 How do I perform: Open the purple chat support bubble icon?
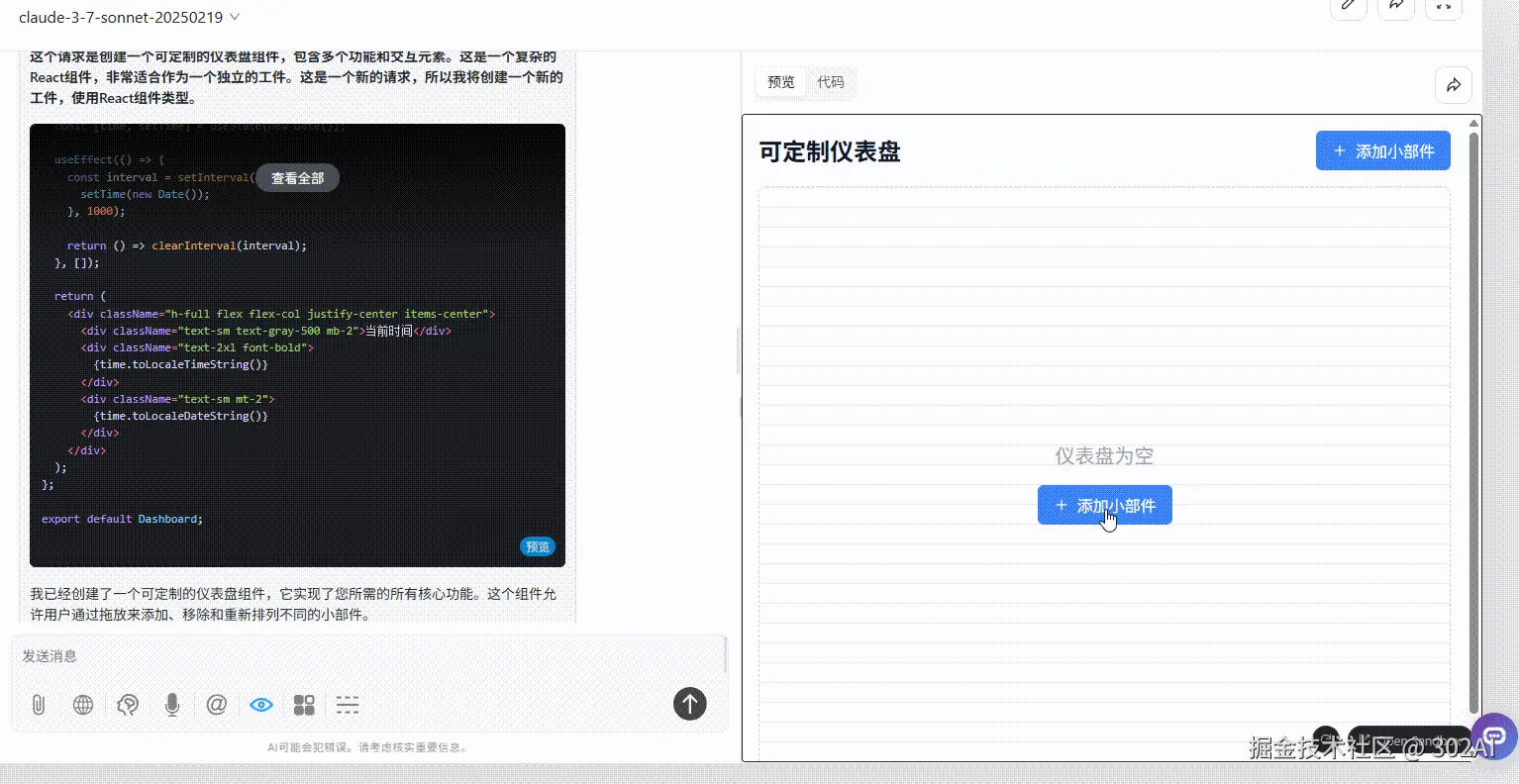(1494, 737)
